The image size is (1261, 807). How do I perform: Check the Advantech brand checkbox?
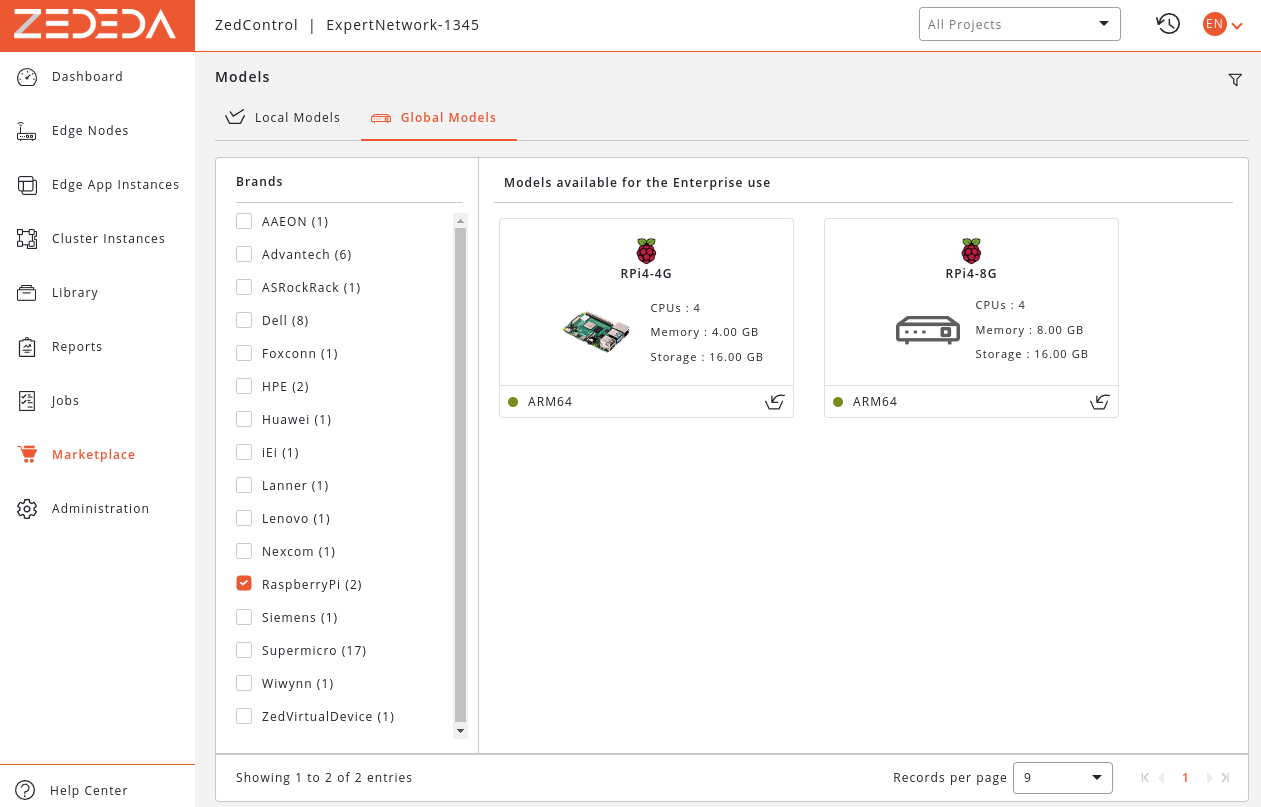coord(244,254)
